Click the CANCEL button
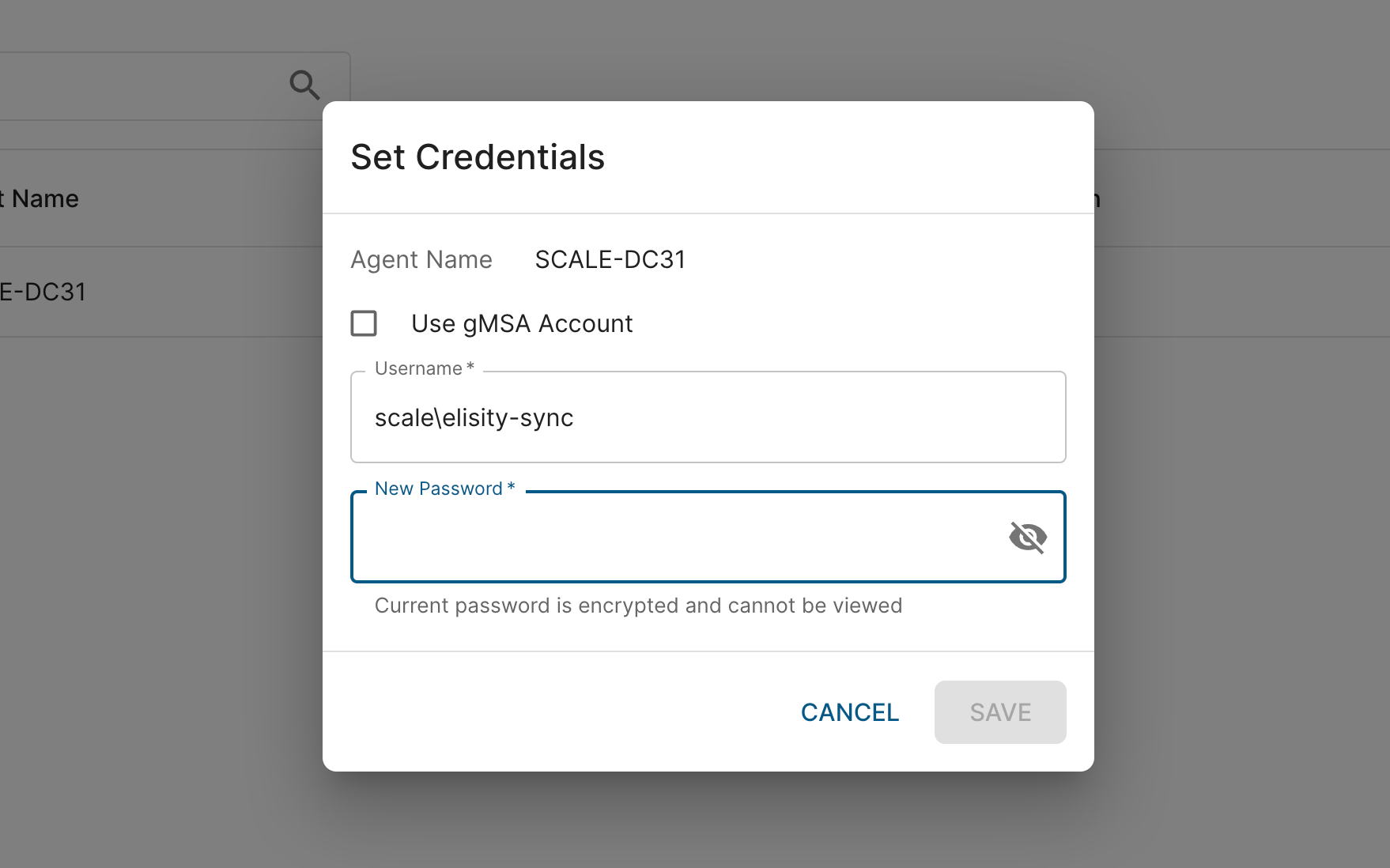Image resolution: width=1390 pixels, height=868 pixels. [849, 711]
